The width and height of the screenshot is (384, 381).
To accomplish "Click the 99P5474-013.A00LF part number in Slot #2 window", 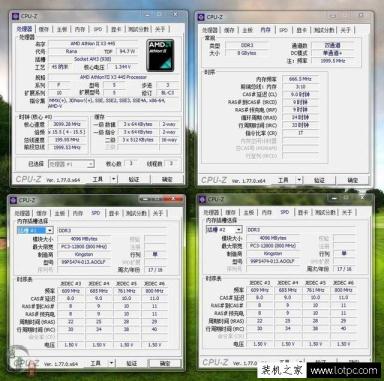I will click(x=273, y=261).
